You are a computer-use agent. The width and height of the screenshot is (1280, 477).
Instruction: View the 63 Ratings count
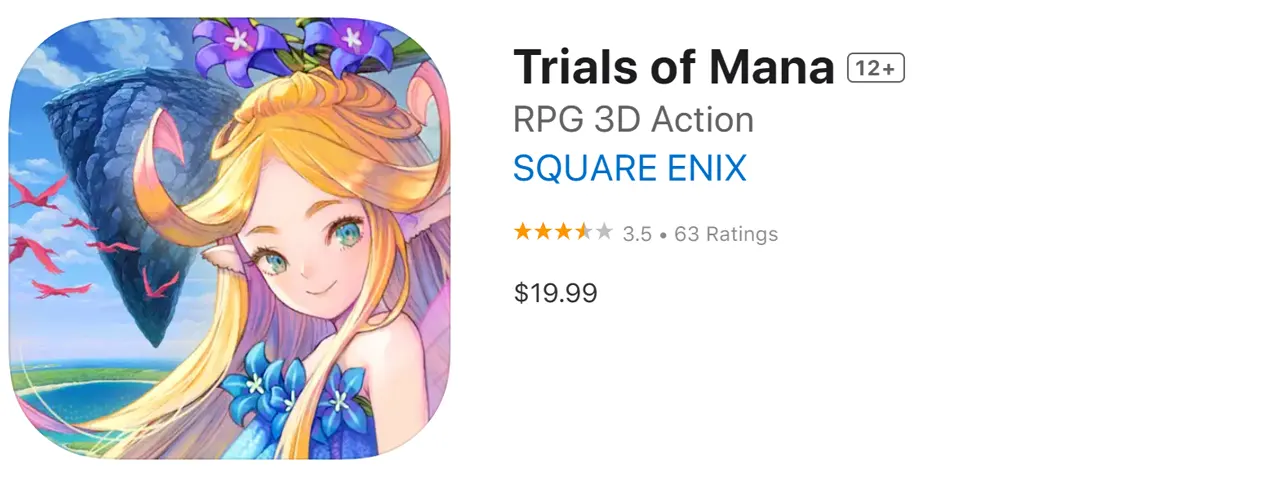coord(726,234)
